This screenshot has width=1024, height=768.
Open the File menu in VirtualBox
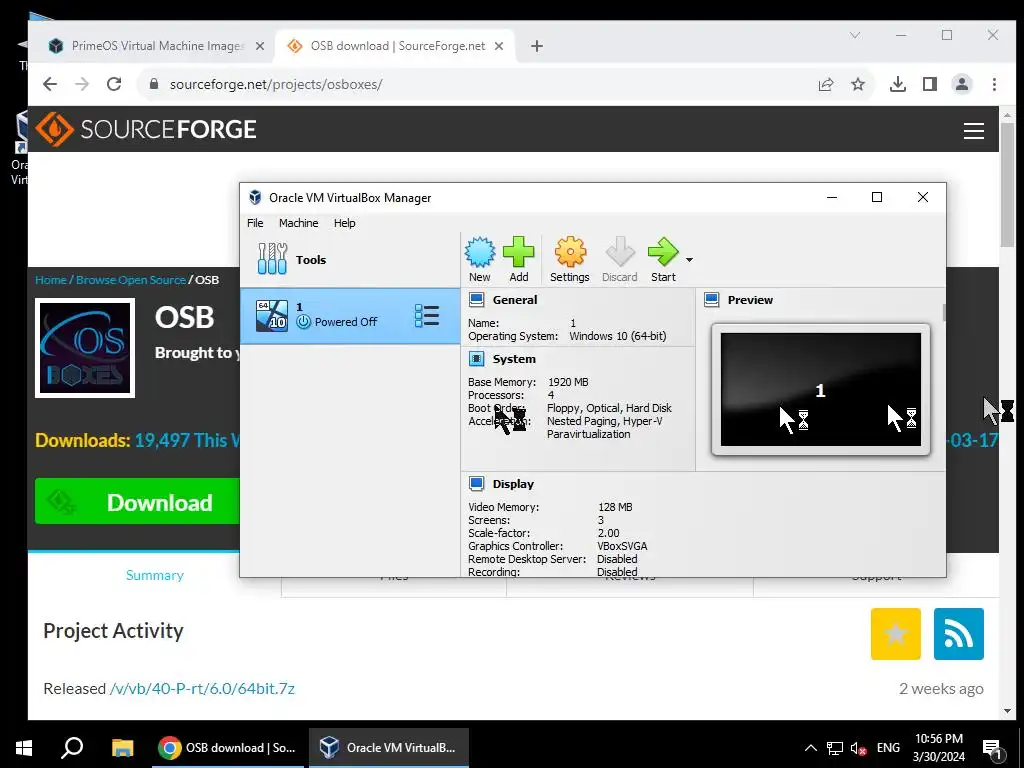point(255,223)
